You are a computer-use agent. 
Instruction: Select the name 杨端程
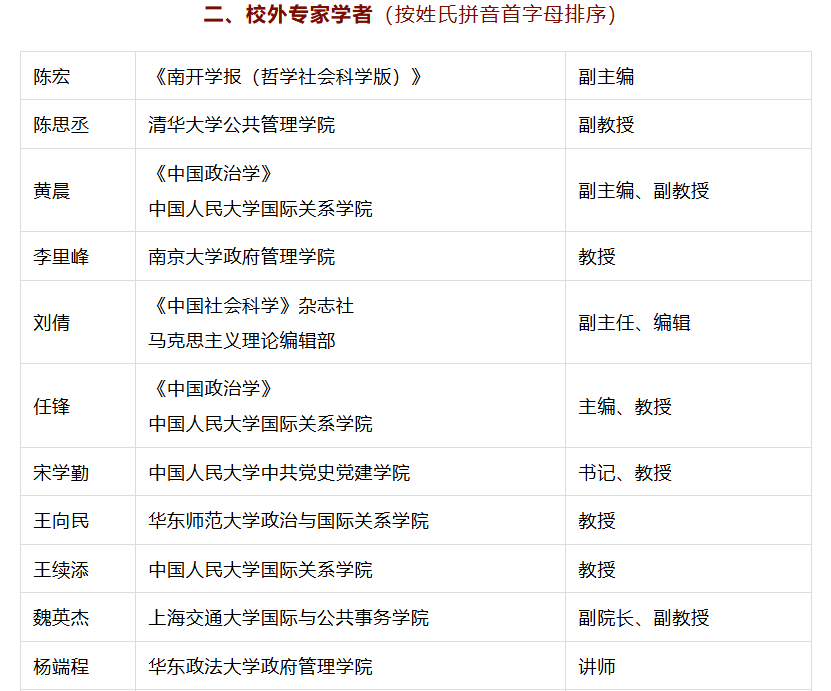(x=61, y=667)
